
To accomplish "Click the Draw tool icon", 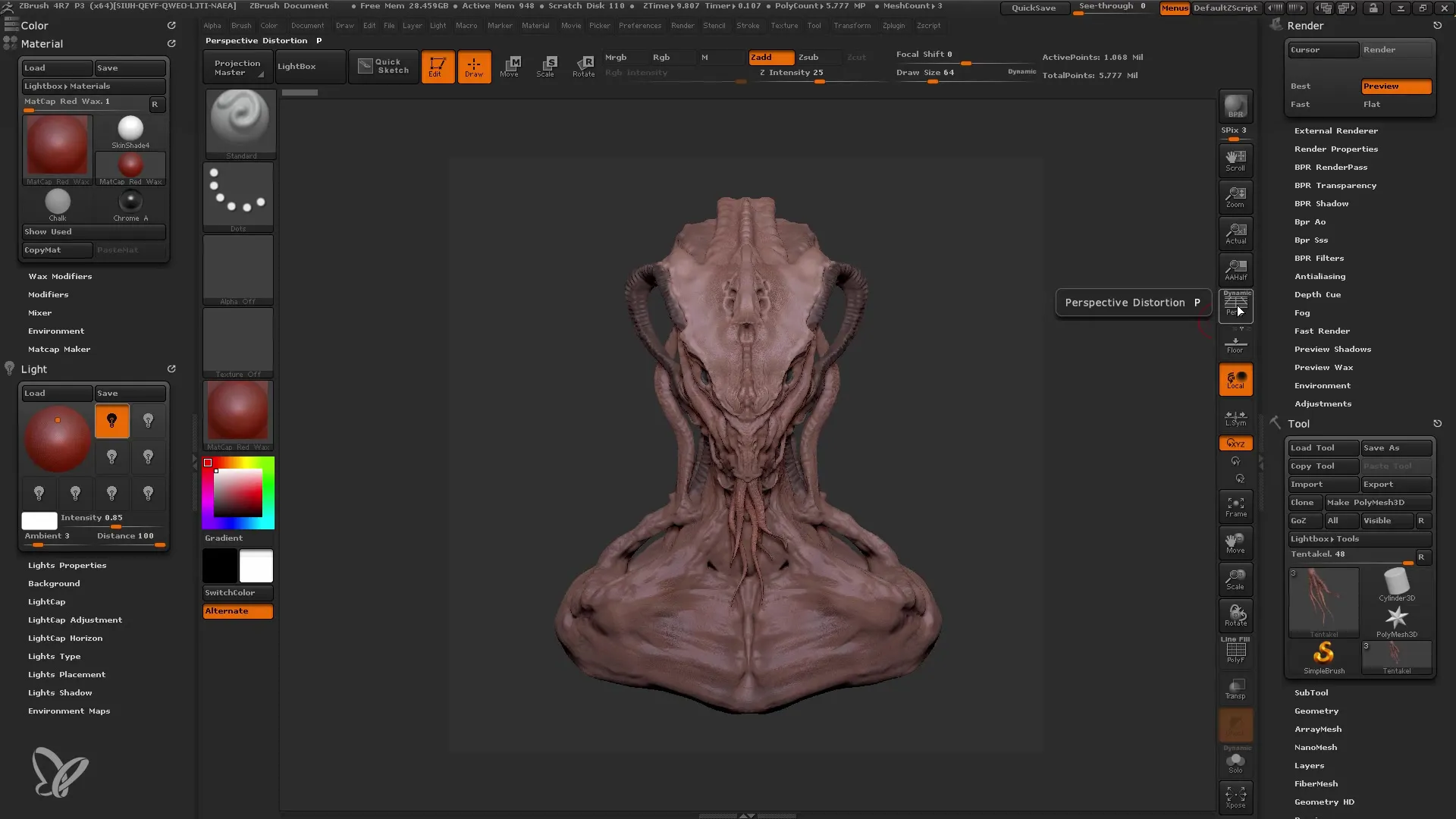I will (x=473, y=65).
